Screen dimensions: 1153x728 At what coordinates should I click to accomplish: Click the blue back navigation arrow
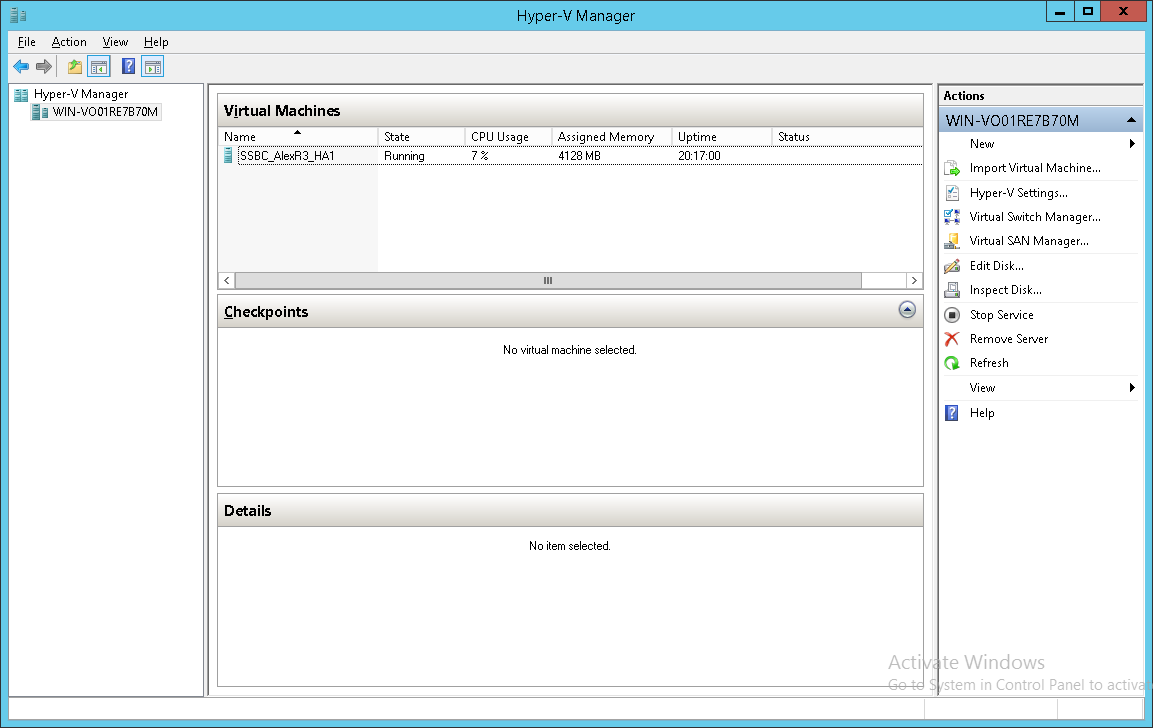[21, 66]
